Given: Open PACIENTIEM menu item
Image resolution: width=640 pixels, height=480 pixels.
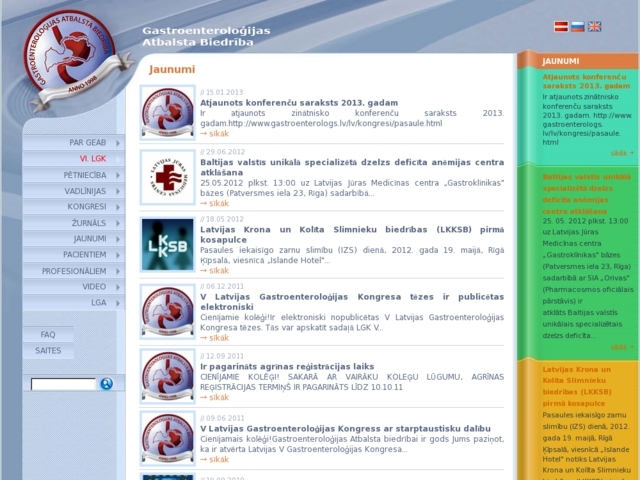Looking at the screenshot, I should (74, 254).
